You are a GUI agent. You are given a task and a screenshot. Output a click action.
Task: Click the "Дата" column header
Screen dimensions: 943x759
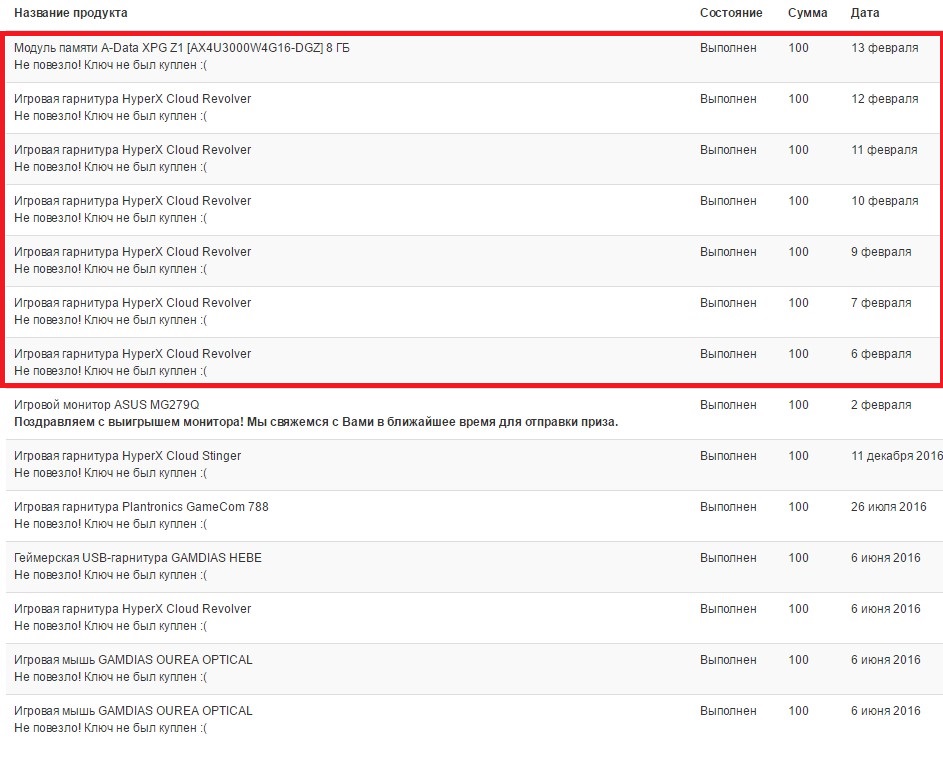(x=865, y=13)
